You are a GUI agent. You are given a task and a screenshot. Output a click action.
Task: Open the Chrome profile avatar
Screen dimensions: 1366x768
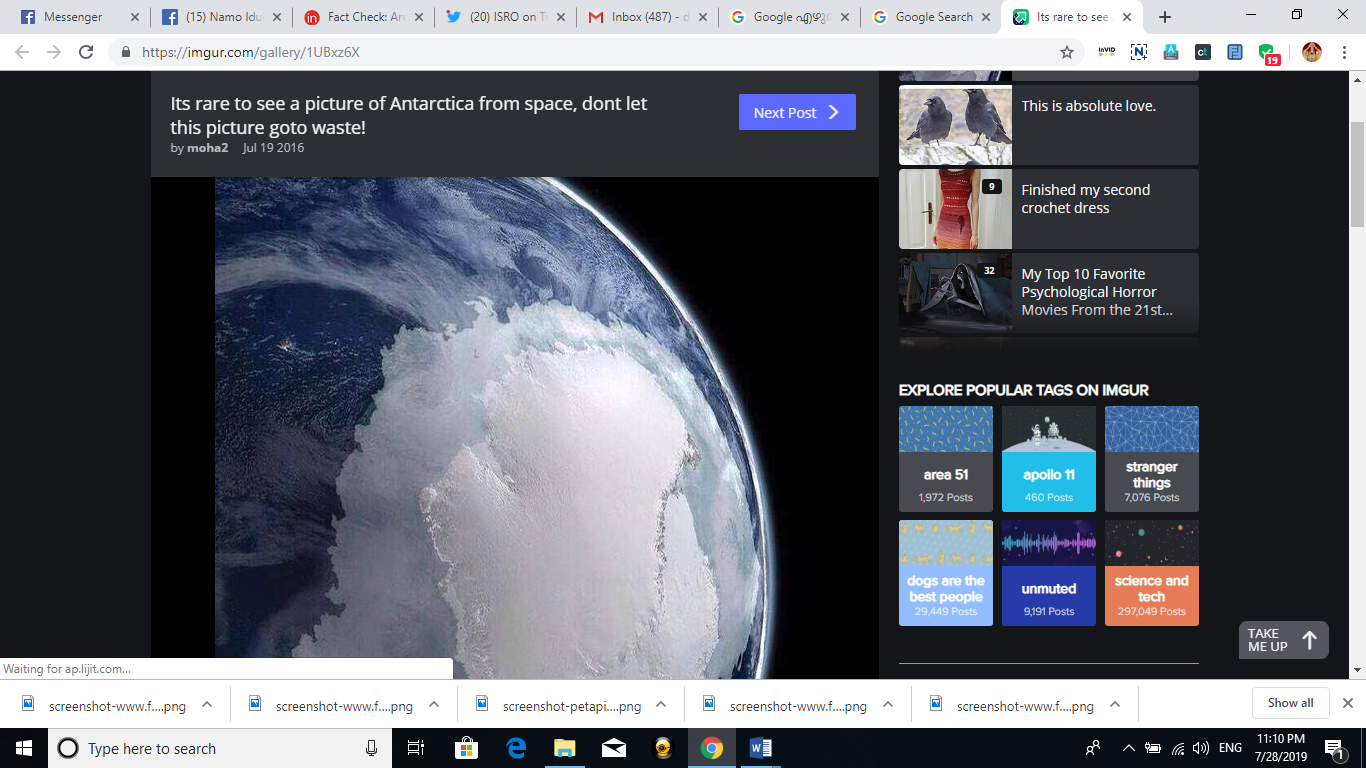(x=1312, y=52)
